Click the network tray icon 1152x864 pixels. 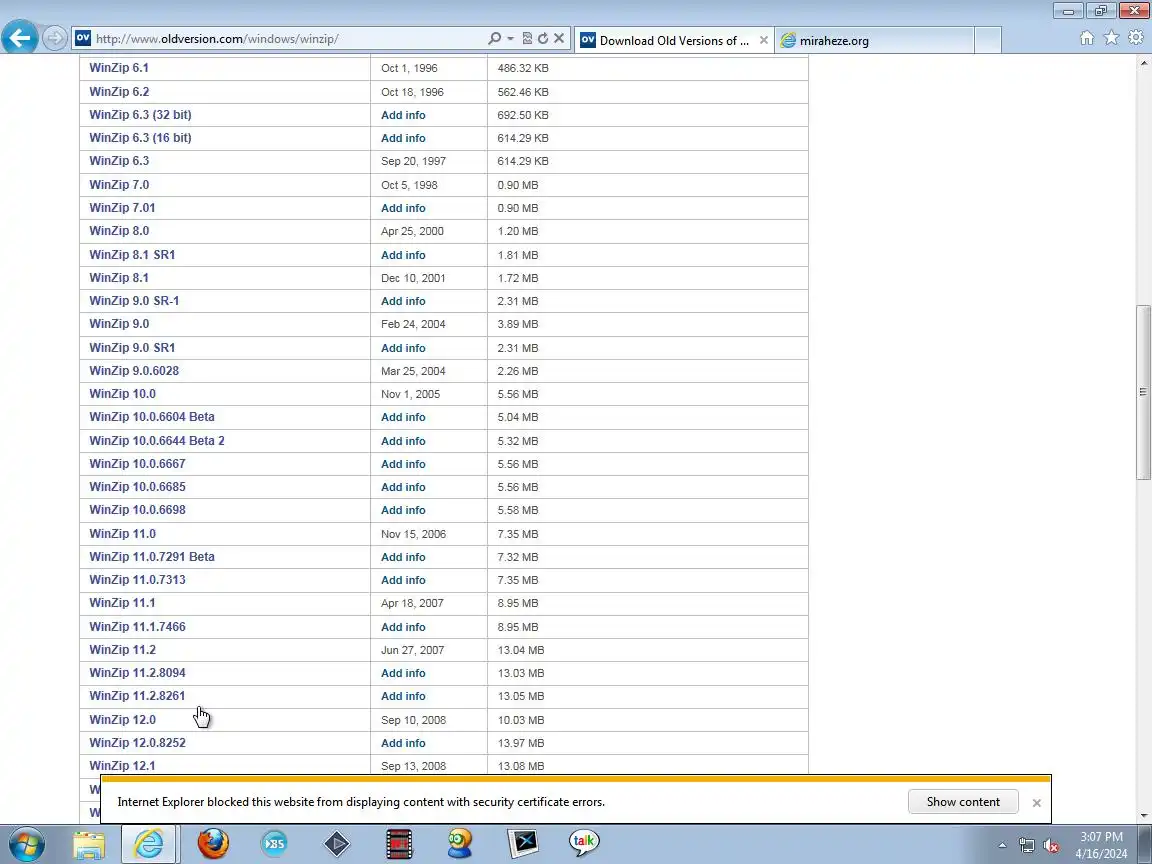(x=1027, y=846)
